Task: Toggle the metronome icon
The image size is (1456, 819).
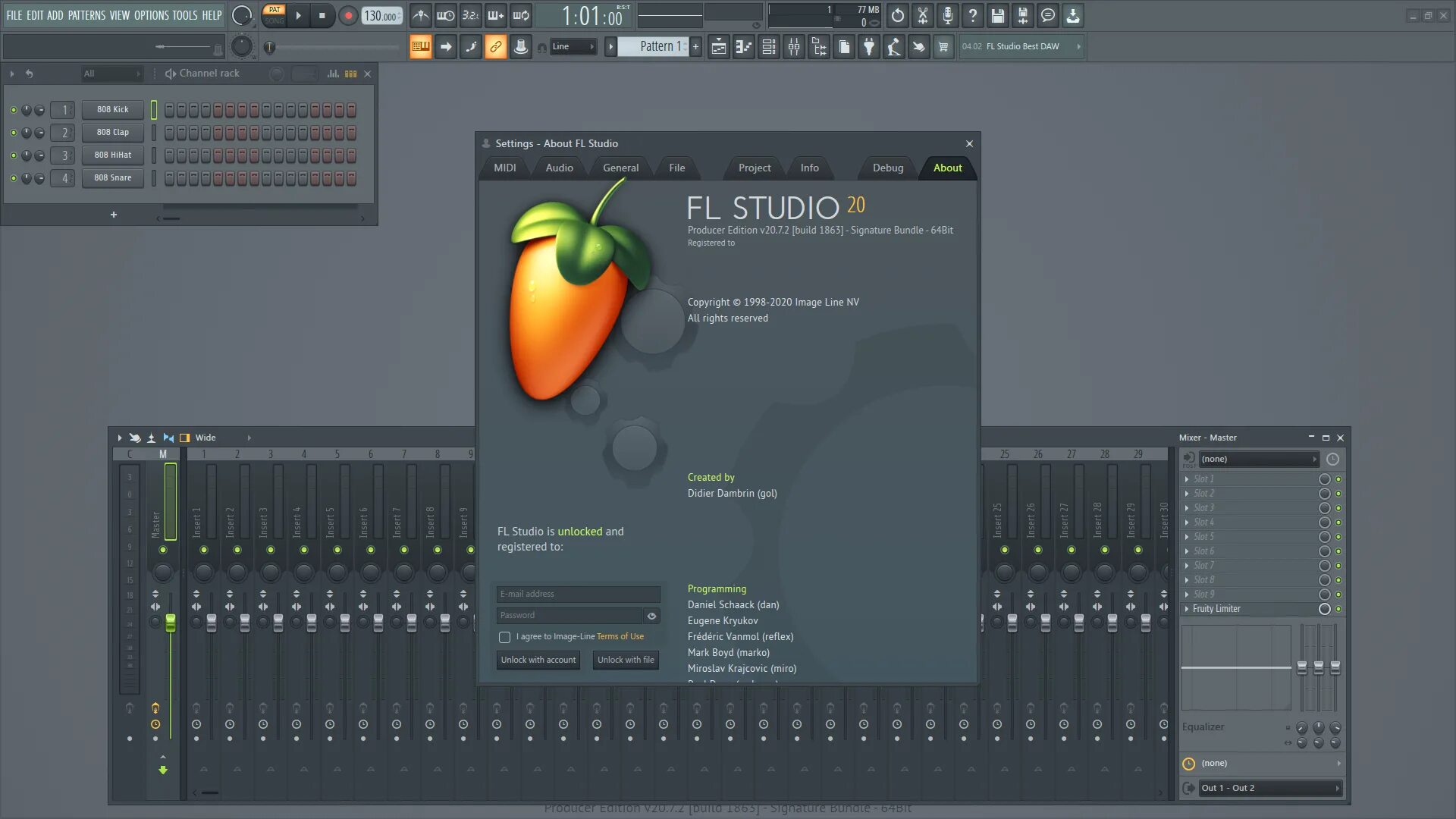Action: point(421,15)
